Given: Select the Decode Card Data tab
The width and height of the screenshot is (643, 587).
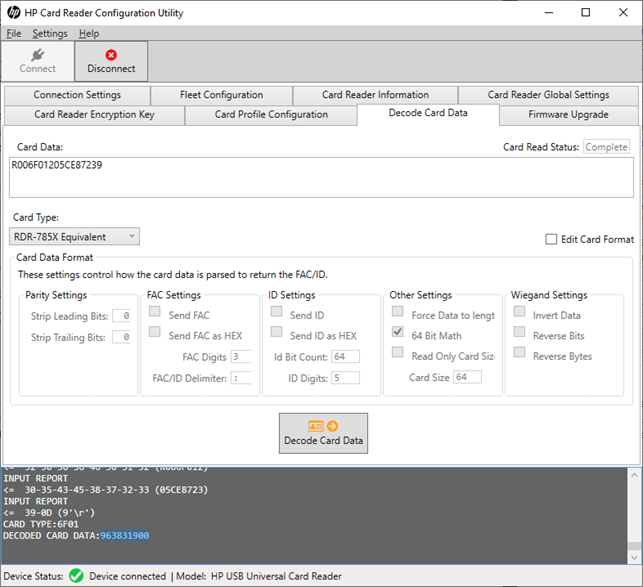Looking at the screenshot, I should (x=428, y=114).
